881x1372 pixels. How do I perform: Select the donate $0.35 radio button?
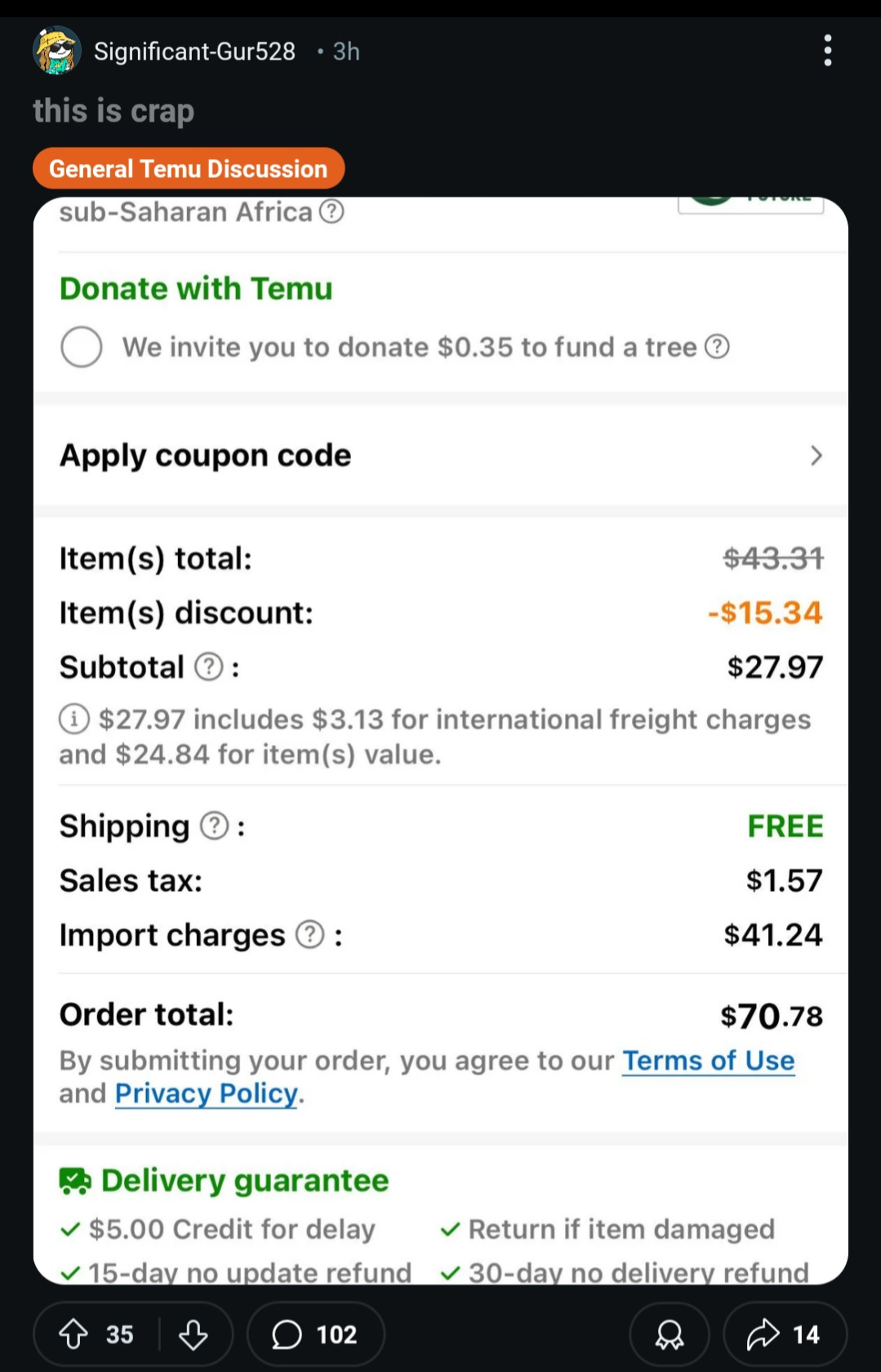pos(82,347)
